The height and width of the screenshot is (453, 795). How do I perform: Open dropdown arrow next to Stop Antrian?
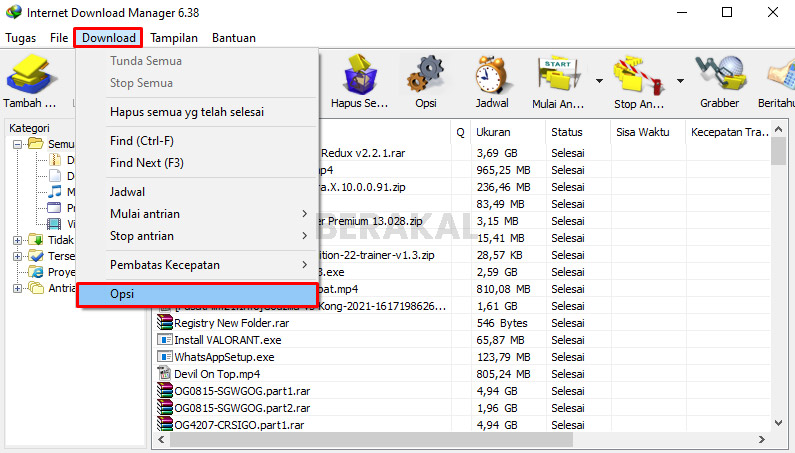[x=680, y=82]
